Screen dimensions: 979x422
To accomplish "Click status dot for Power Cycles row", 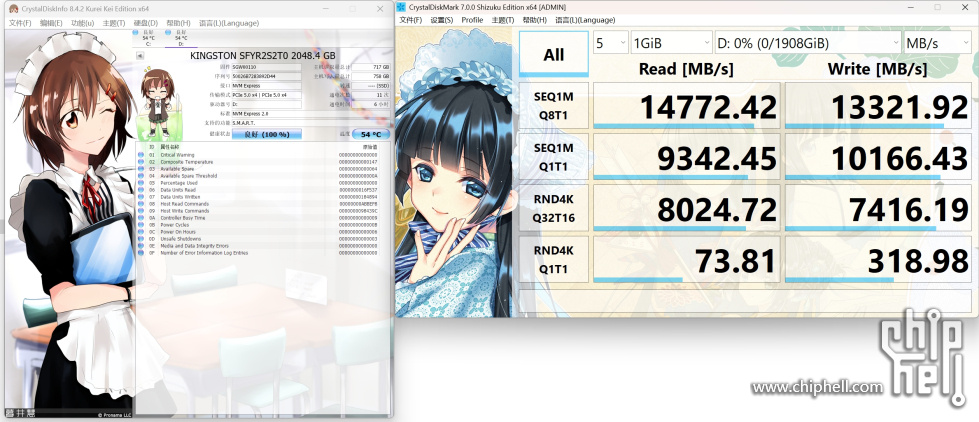I will [x=141, y=225].
